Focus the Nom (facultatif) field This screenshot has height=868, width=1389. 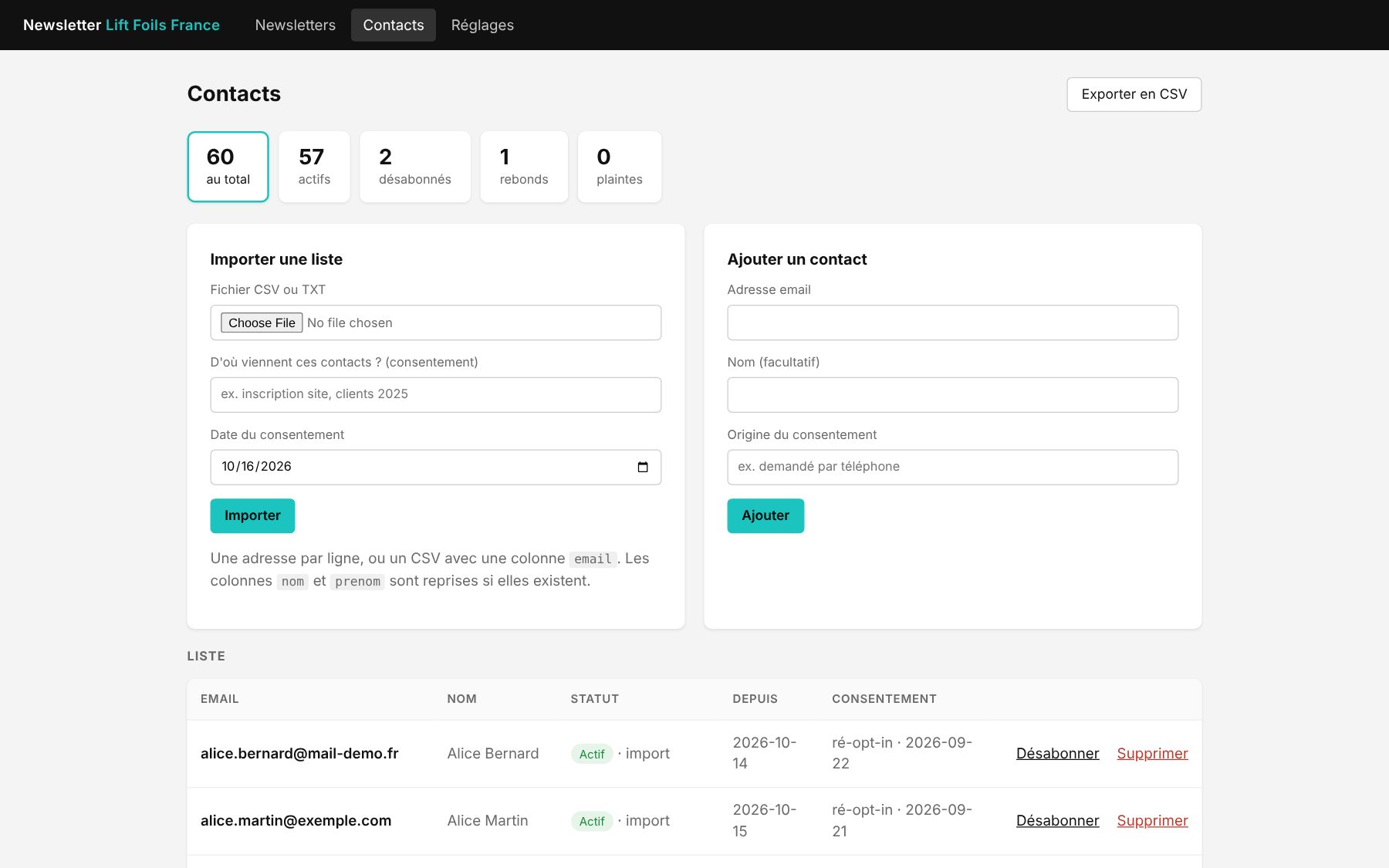(x=953, y=394)
